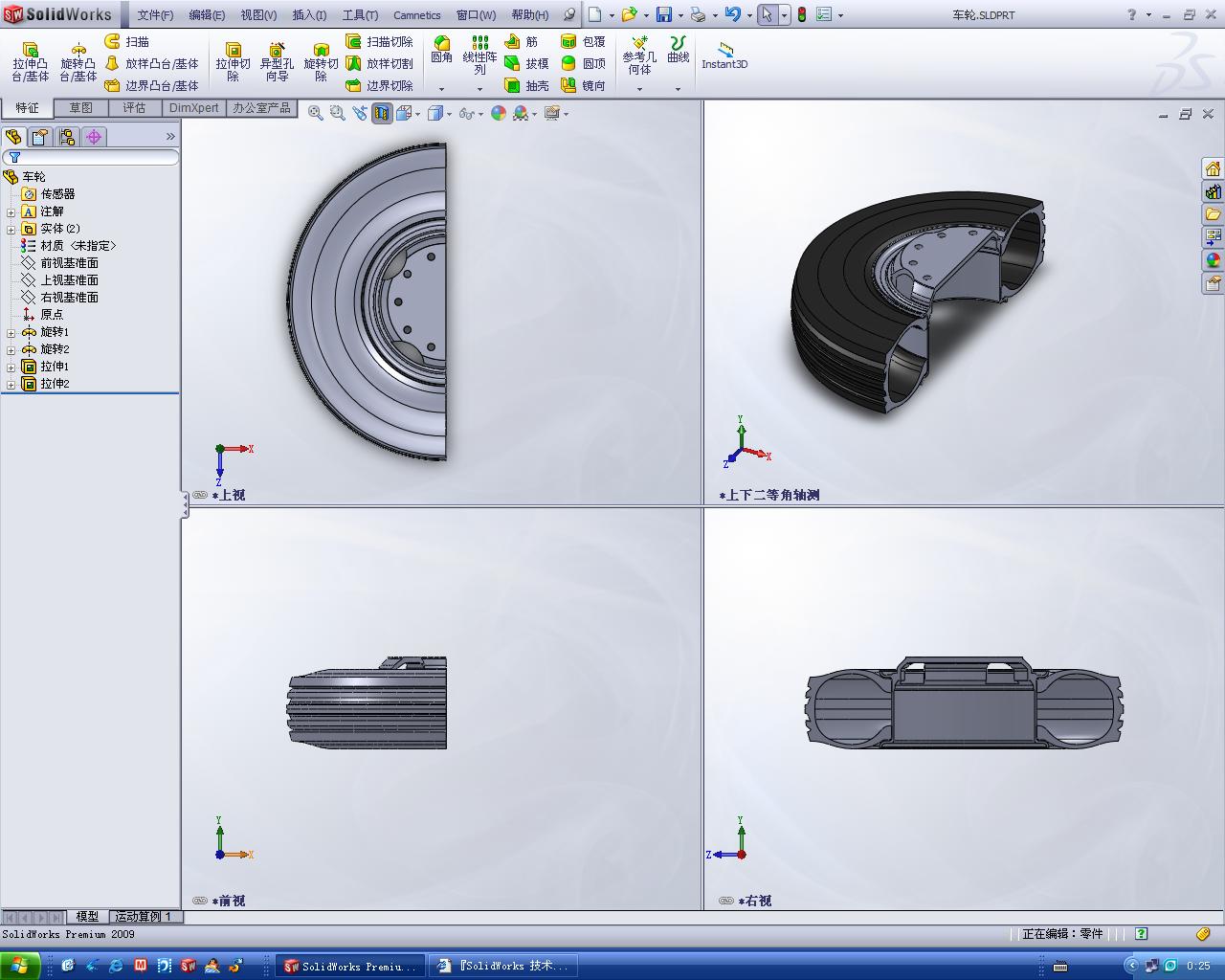Viewport: 1225px width, 980px height.
Task: Choose the 扫描 sweep boss tool
Action: pos(126,41)
